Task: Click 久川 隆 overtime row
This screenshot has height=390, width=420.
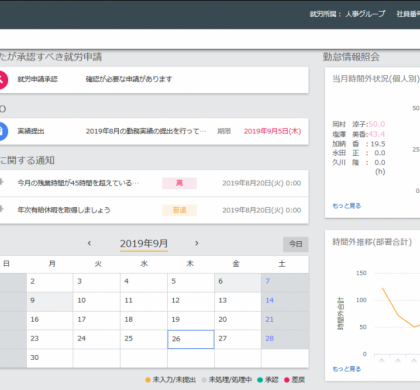Action: pos(359,162)
